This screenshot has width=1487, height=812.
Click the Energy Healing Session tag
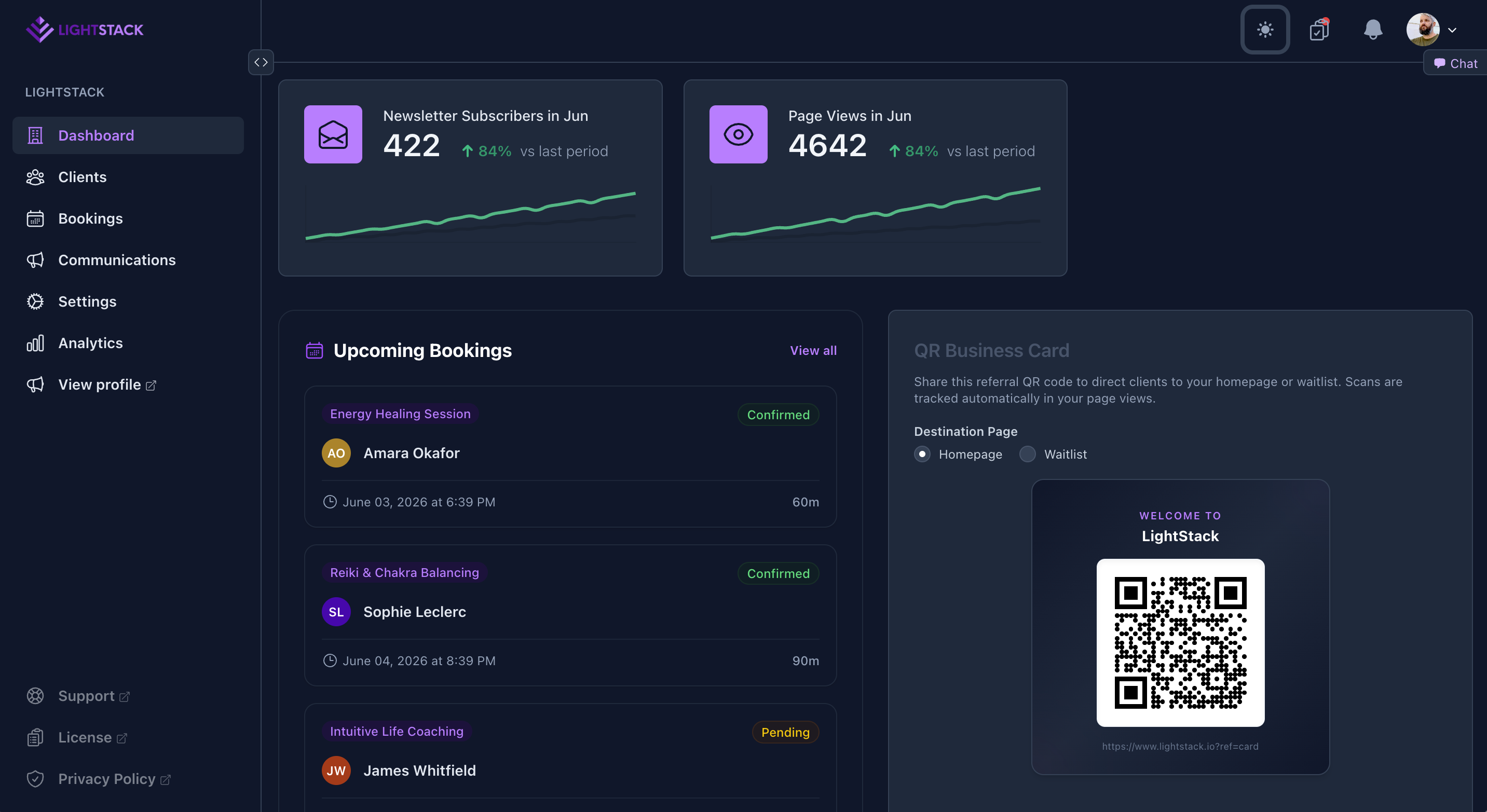coord(400,414)
